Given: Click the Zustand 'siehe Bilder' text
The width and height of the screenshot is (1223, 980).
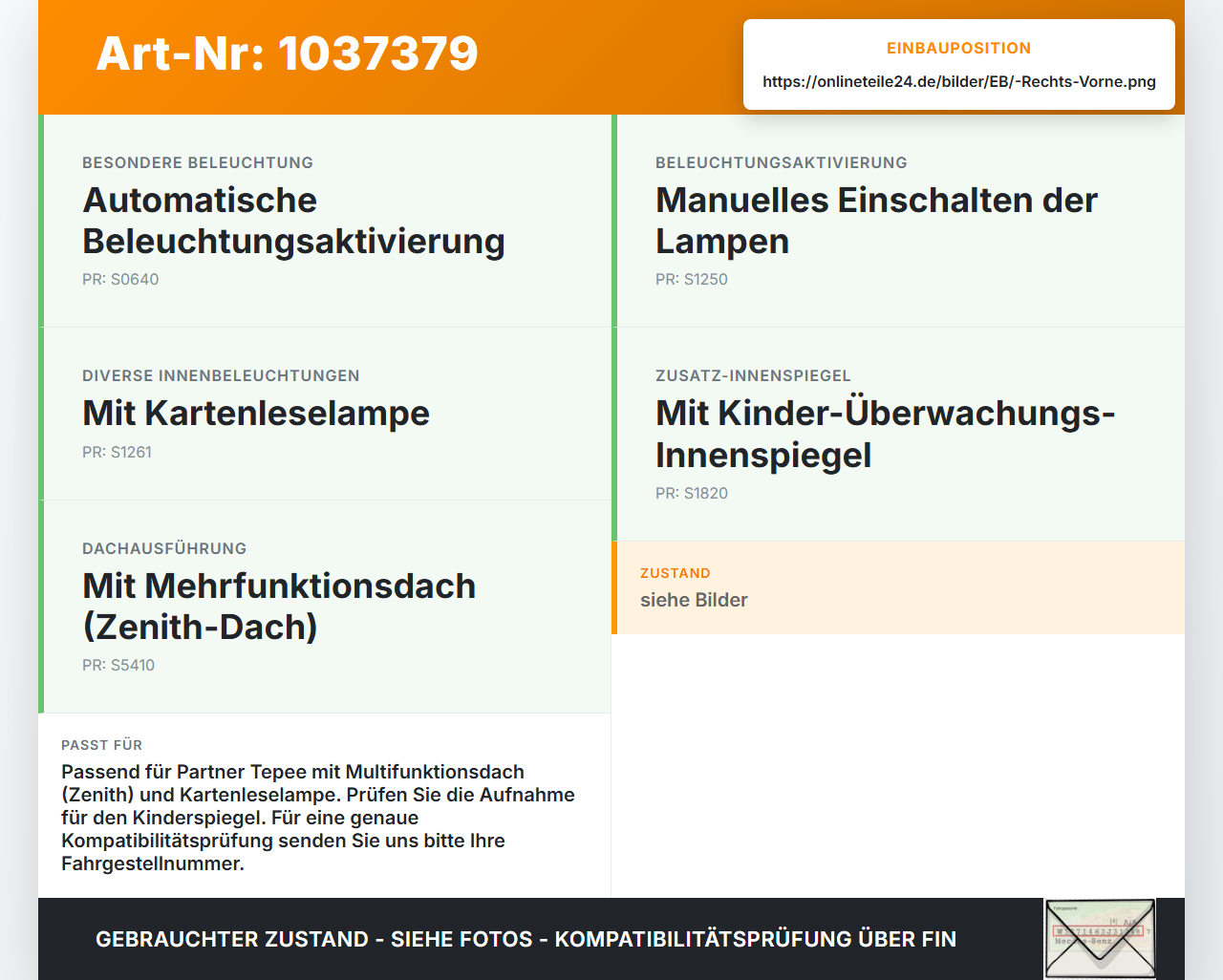Looking at the screenshot, I should tap(694, 601).
